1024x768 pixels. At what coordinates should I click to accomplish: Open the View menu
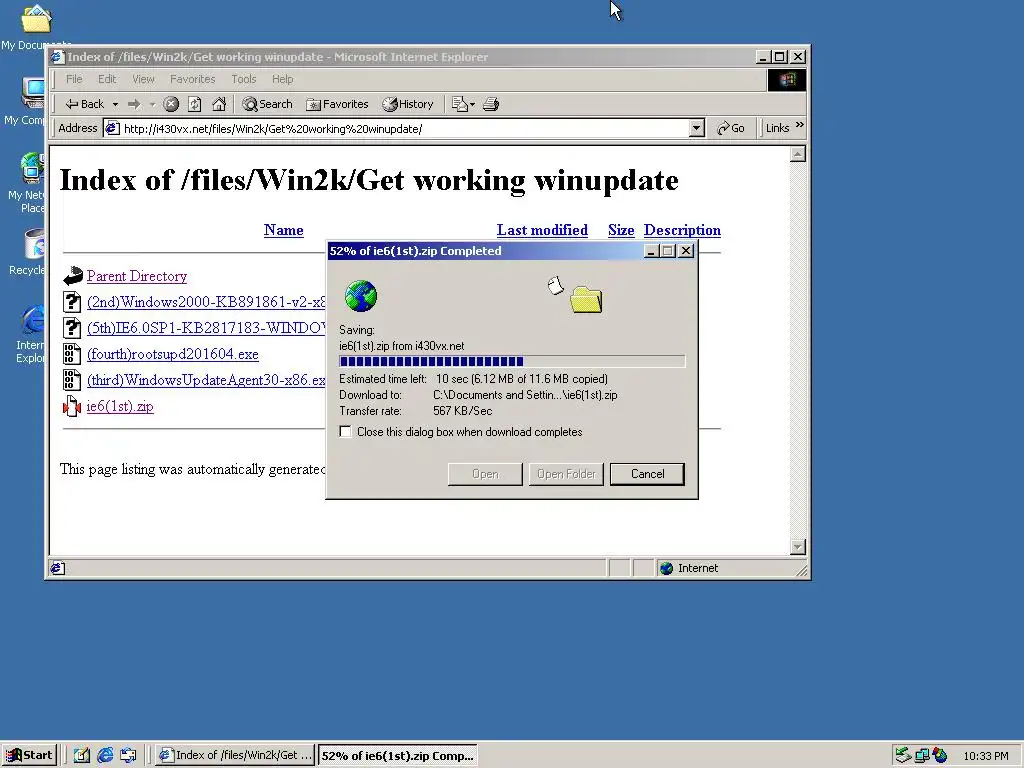pos(143,79)
